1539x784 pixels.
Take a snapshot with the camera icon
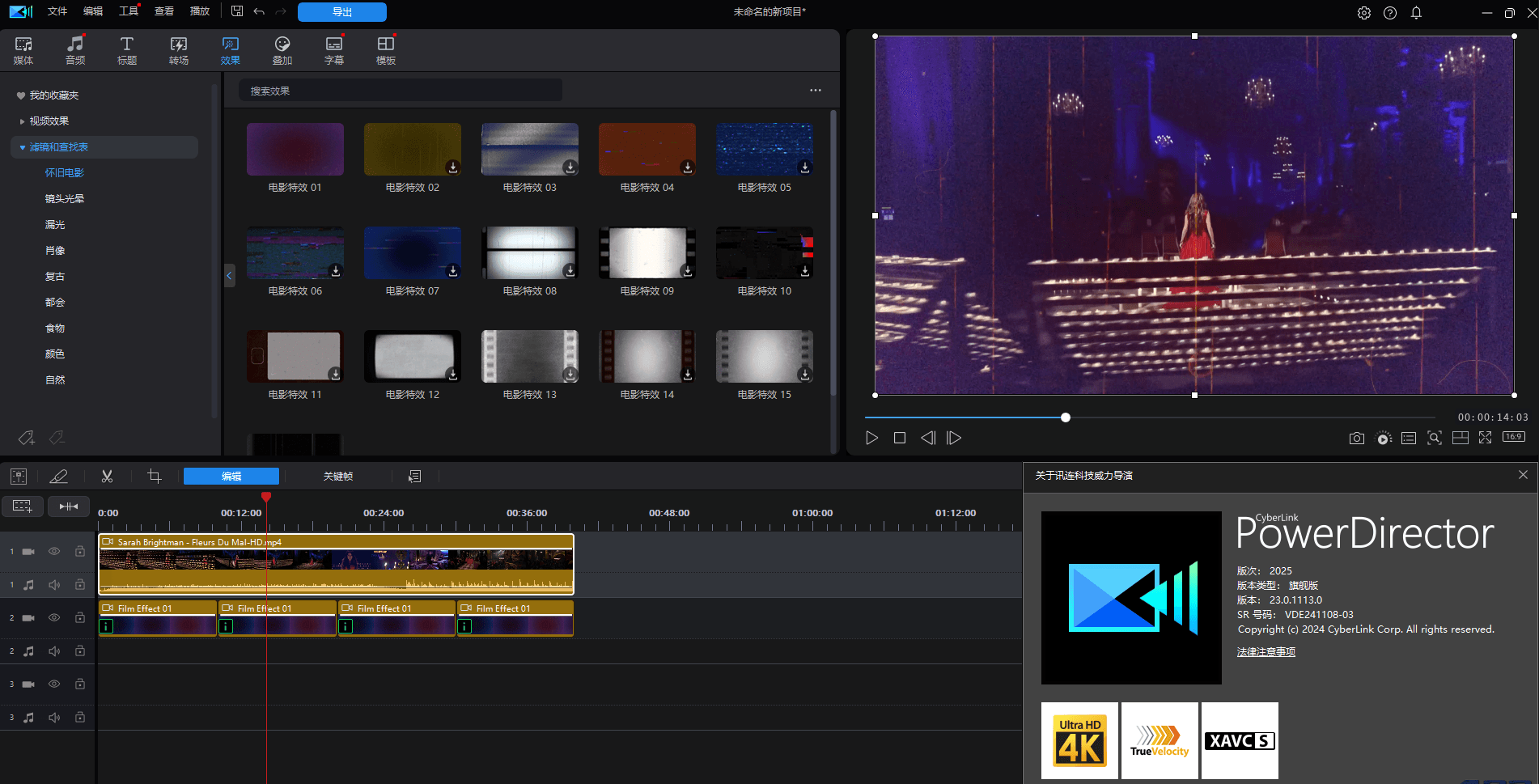pos(1356,439)
